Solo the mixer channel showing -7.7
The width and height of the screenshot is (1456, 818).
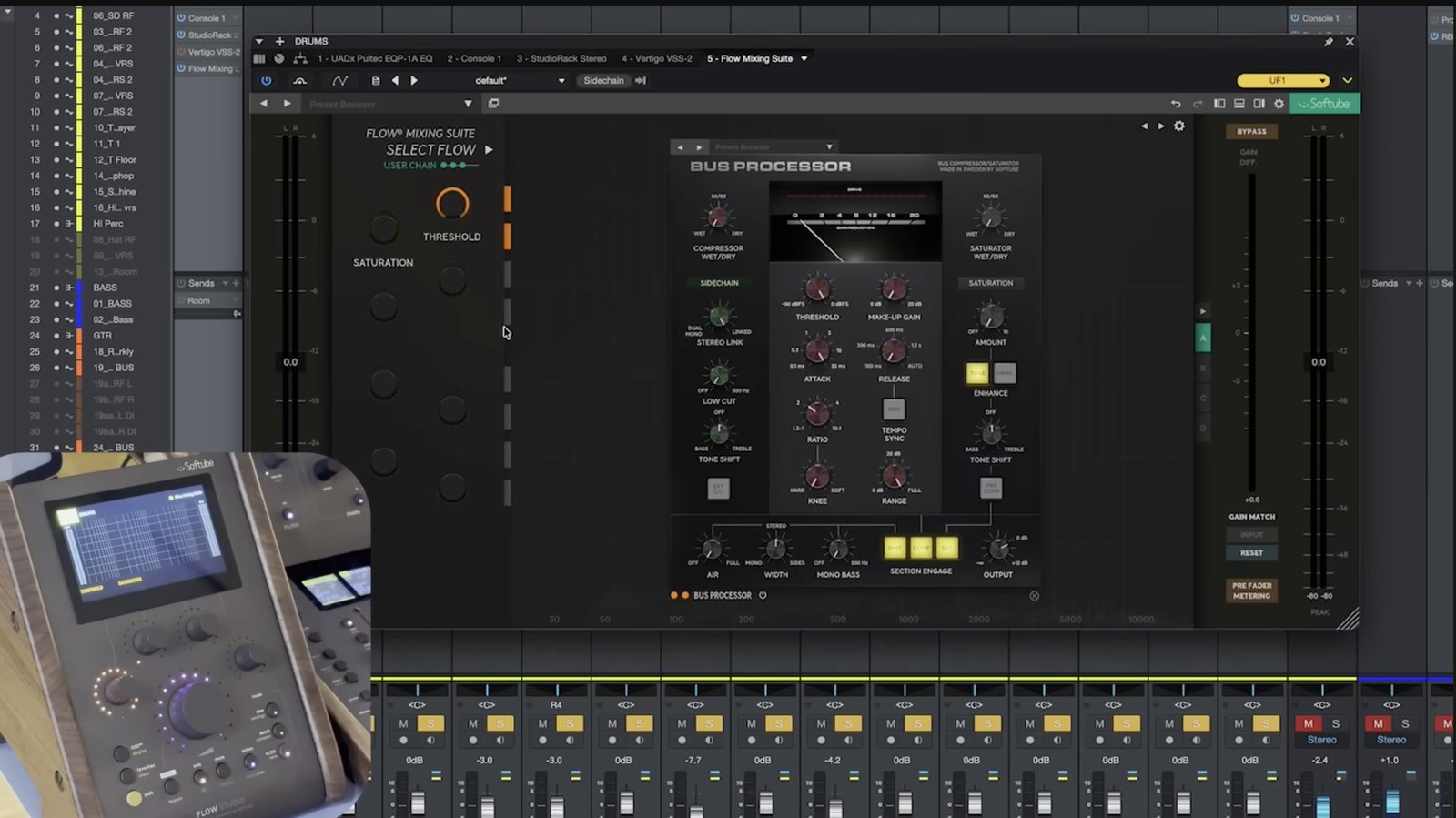pos(709,724)
